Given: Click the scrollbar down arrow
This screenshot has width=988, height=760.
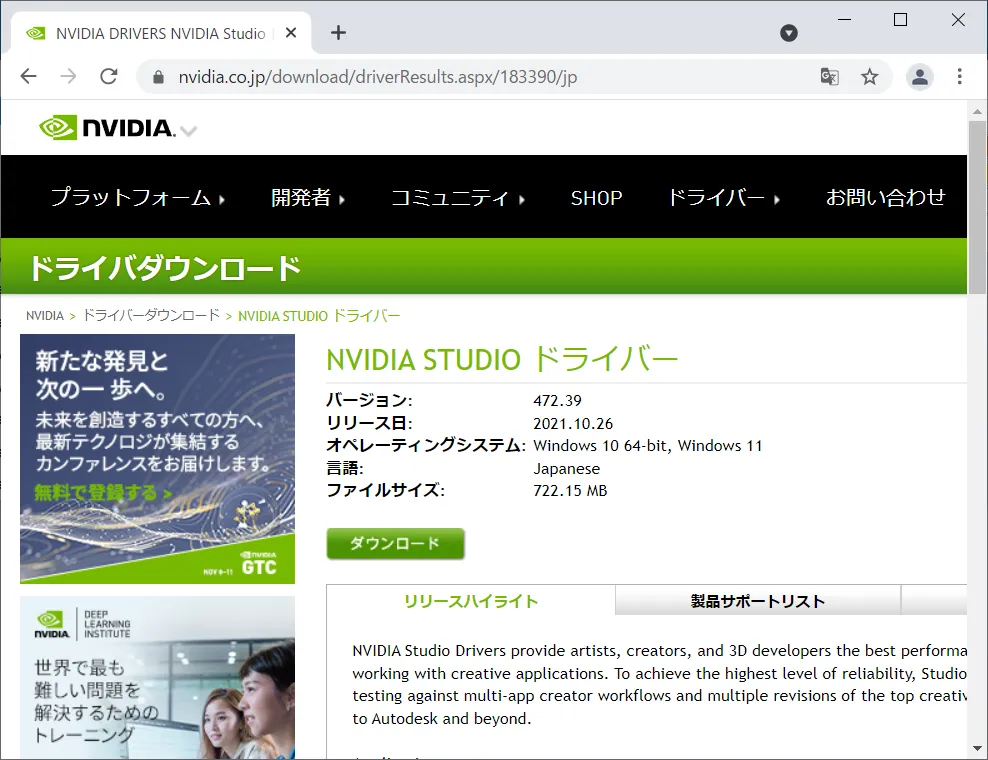Looking at the screenshot, I should coord(977,749).
